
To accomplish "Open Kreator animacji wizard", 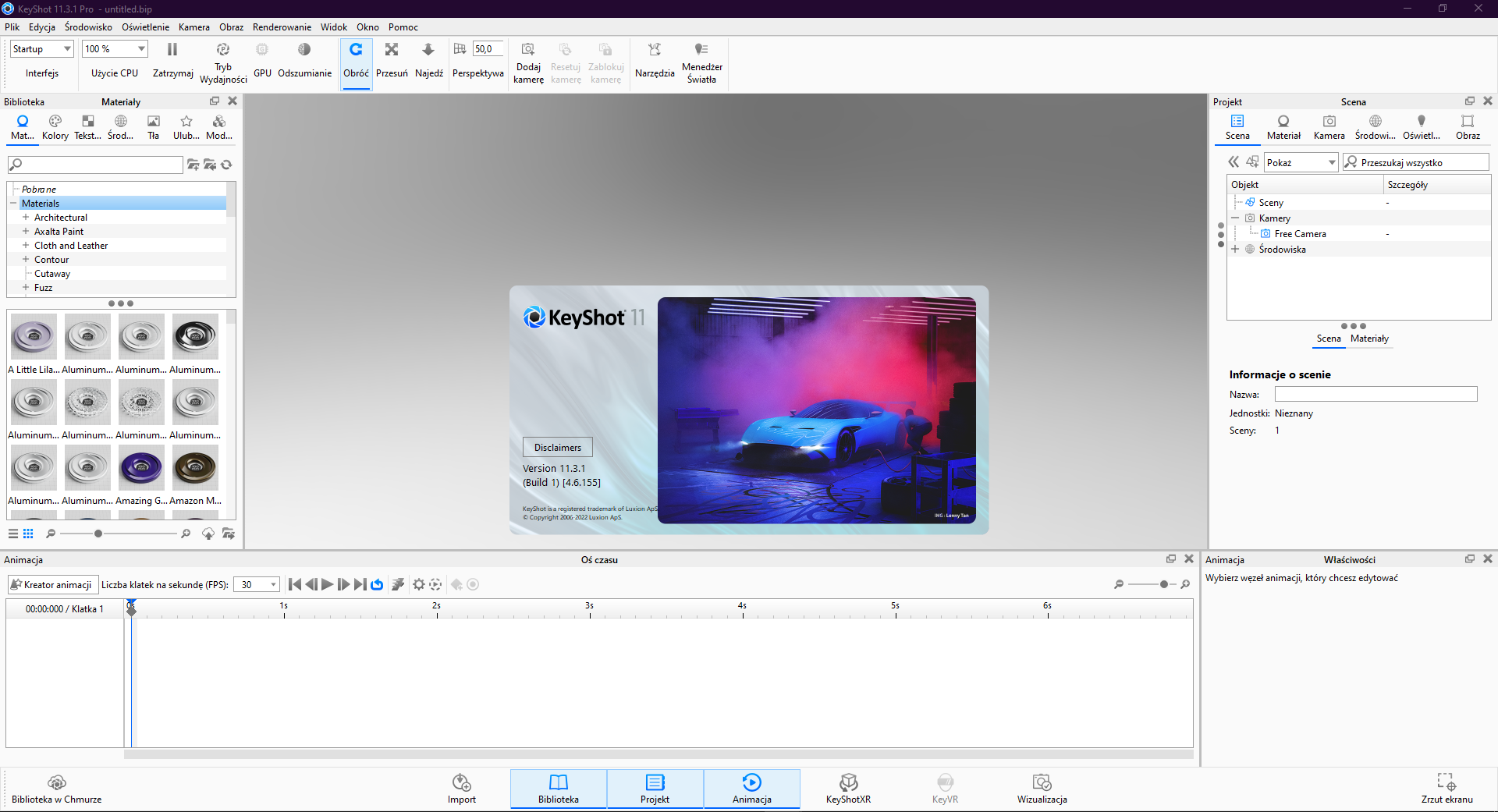I will point(51,584).
